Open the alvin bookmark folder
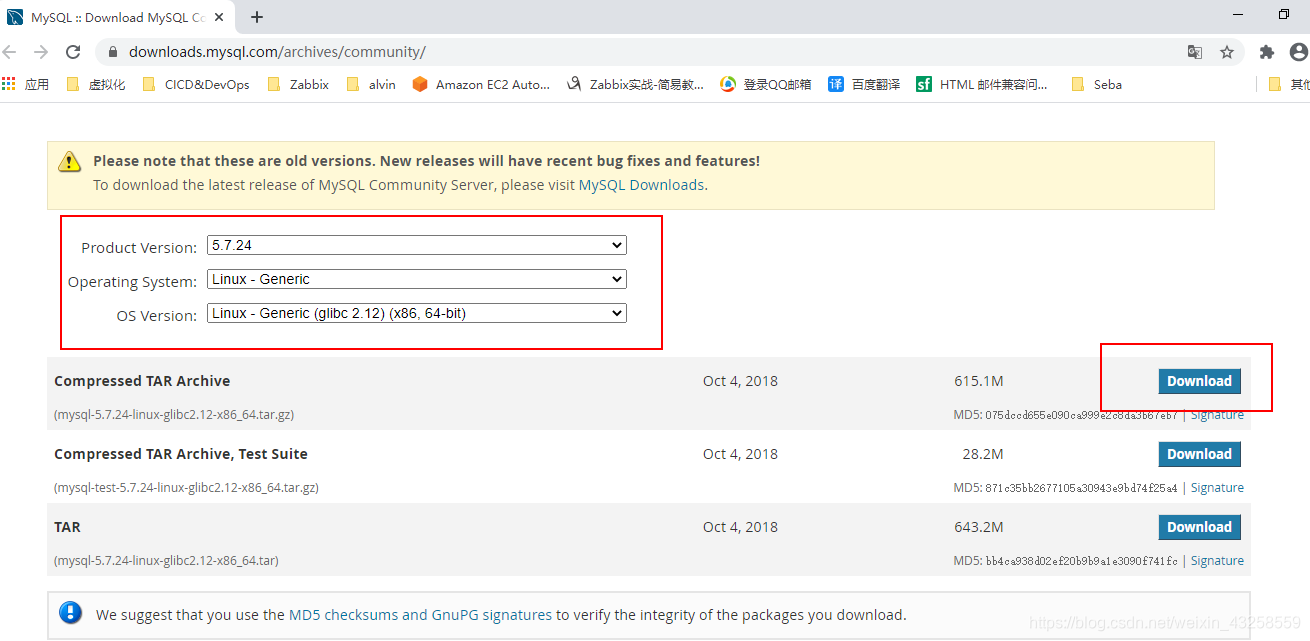Screen dimensions: 1310x641 (371, 85)
